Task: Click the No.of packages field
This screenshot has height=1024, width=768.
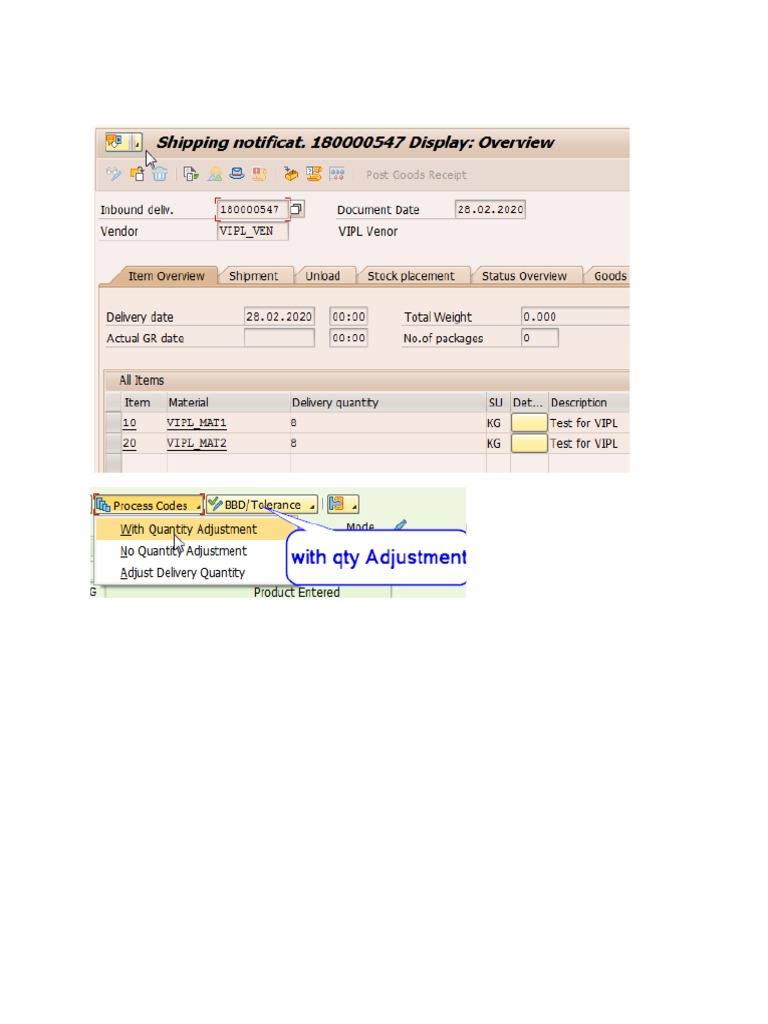Action: pyautogui.click(x=539, y=338)
